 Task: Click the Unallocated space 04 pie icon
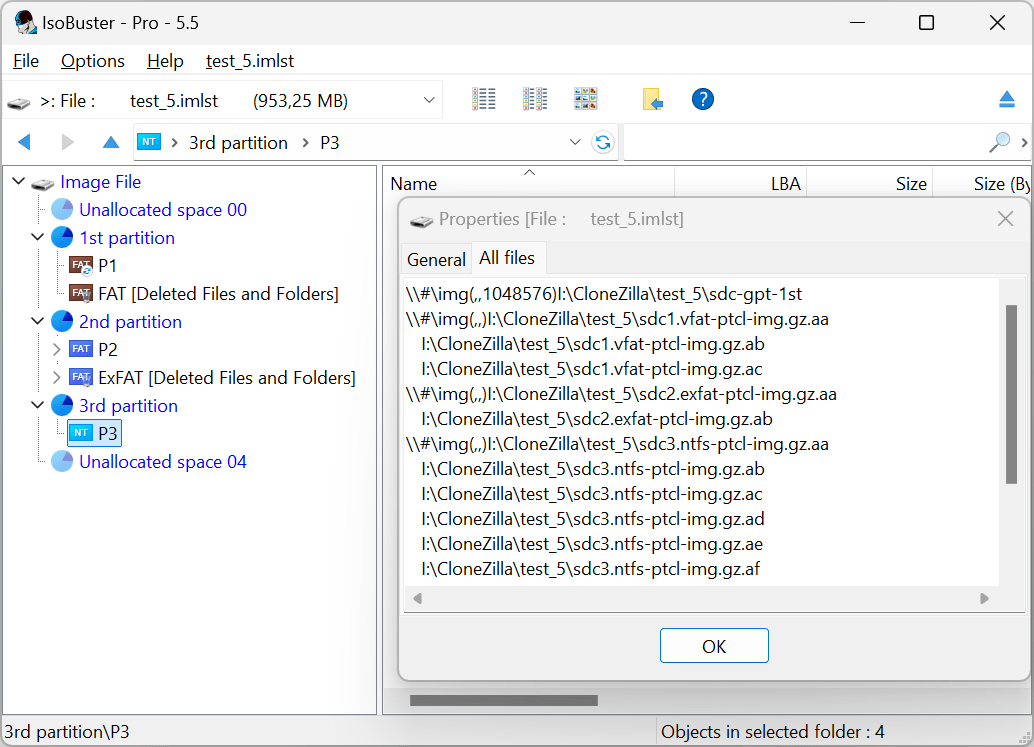62,462
